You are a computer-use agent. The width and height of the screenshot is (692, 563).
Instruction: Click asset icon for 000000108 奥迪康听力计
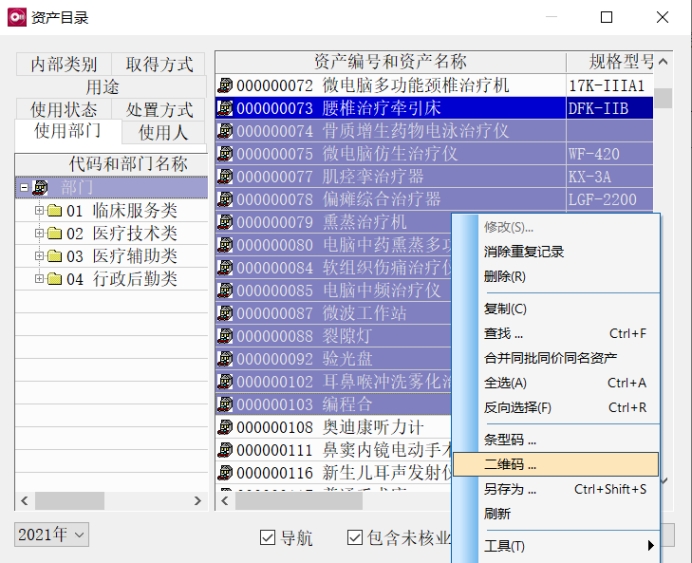[x=225, y=427]
